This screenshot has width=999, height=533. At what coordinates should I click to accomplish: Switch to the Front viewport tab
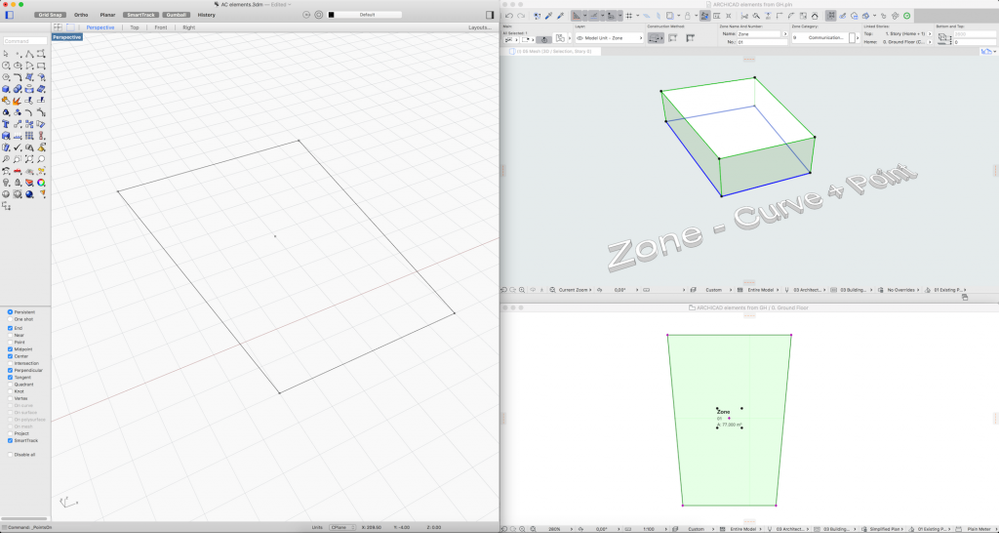click(161, 27)
